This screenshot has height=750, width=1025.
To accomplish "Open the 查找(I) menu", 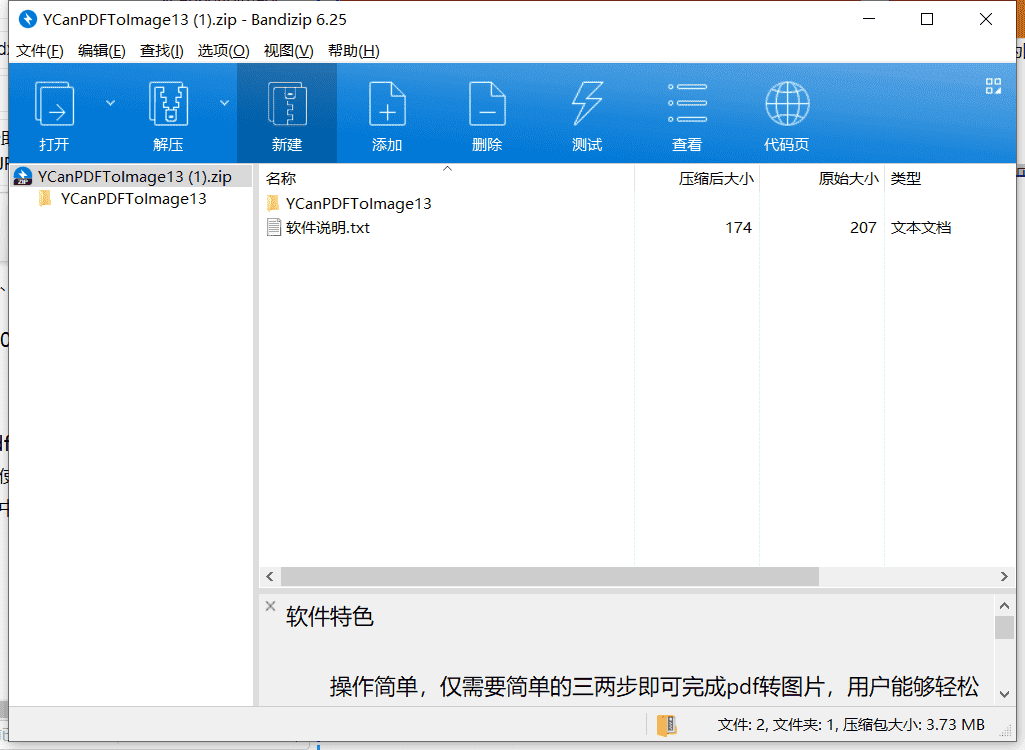I will (x=161, y=51).
